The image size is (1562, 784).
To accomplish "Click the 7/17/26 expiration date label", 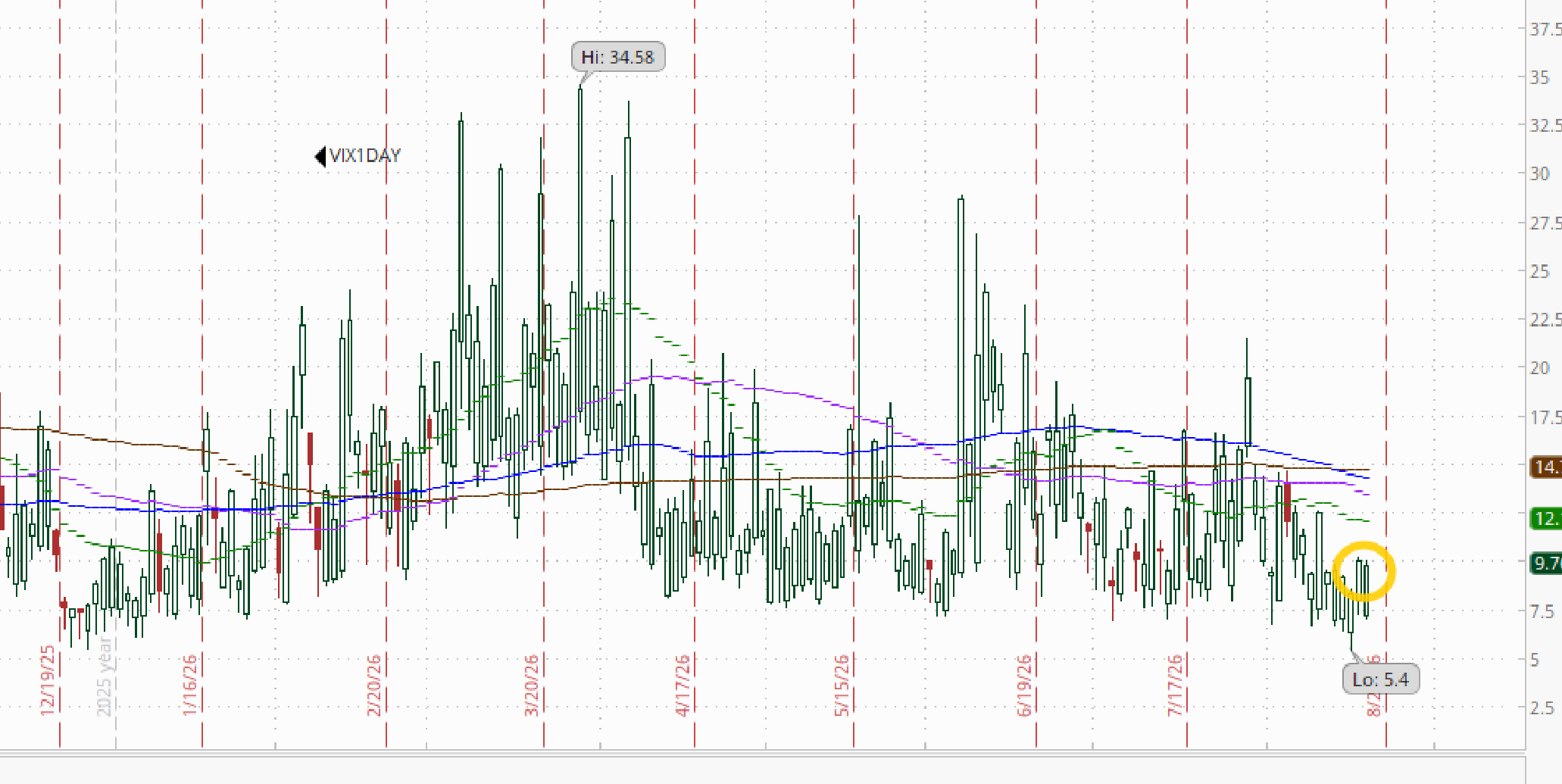I will point(1175,685).
